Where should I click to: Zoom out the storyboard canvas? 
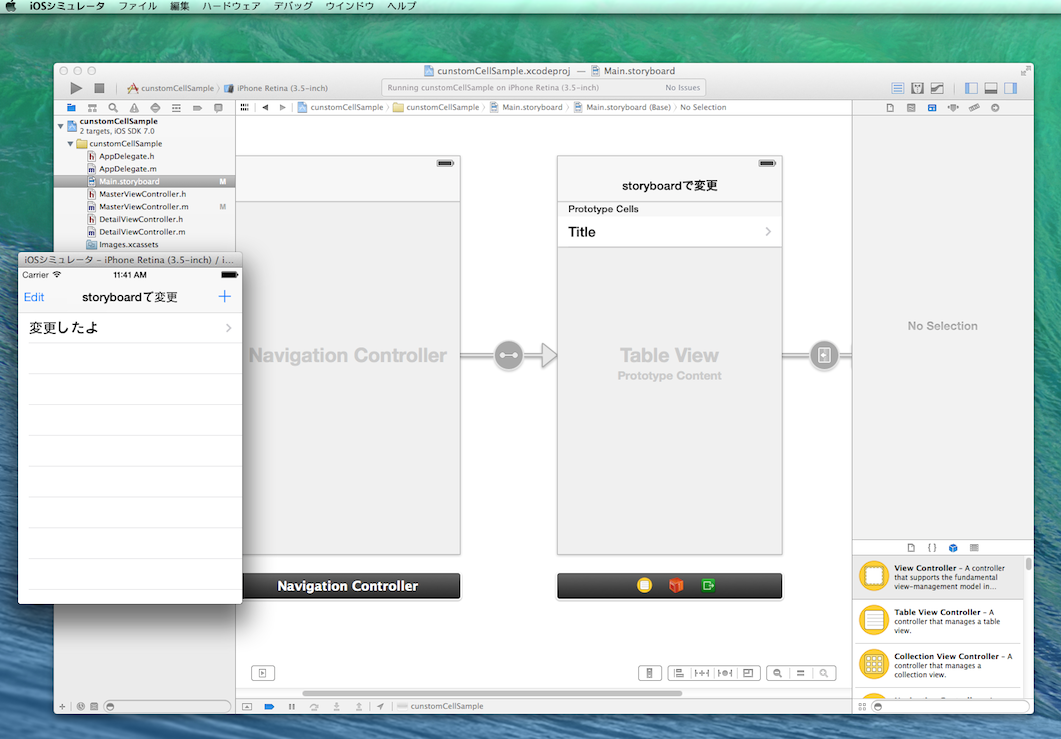point(777,673)
